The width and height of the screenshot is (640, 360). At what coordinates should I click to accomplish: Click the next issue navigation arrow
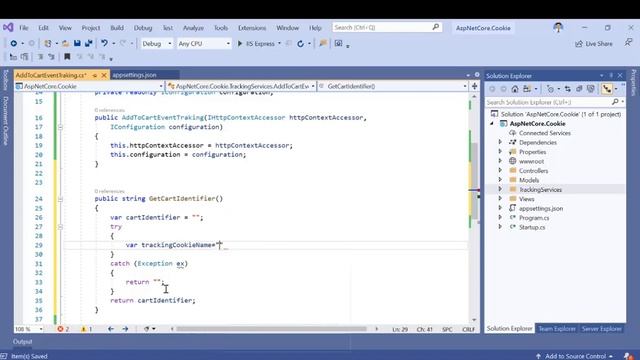point(125,329)
